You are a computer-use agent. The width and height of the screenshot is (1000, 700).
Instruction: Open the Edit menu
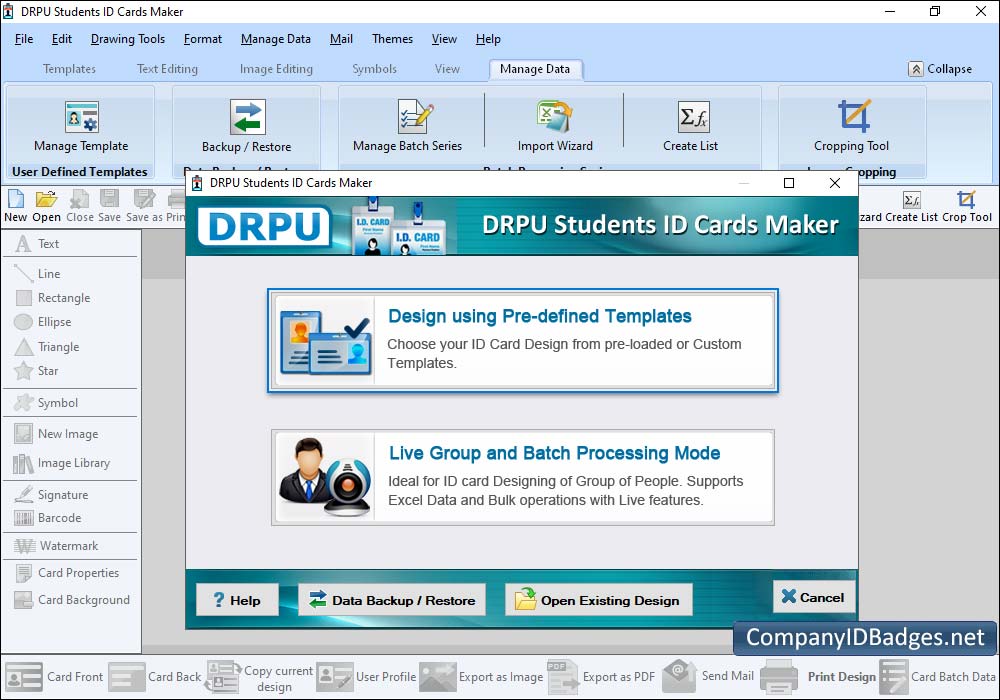point(62,39)
